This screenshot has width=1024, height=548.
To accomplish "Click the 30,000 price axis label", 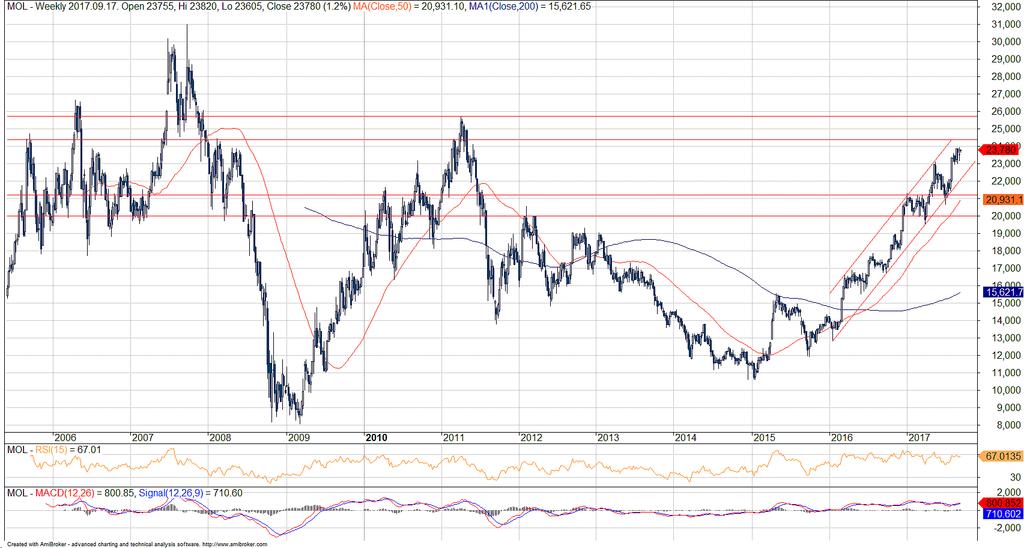I will click(x=1004, y=42).
